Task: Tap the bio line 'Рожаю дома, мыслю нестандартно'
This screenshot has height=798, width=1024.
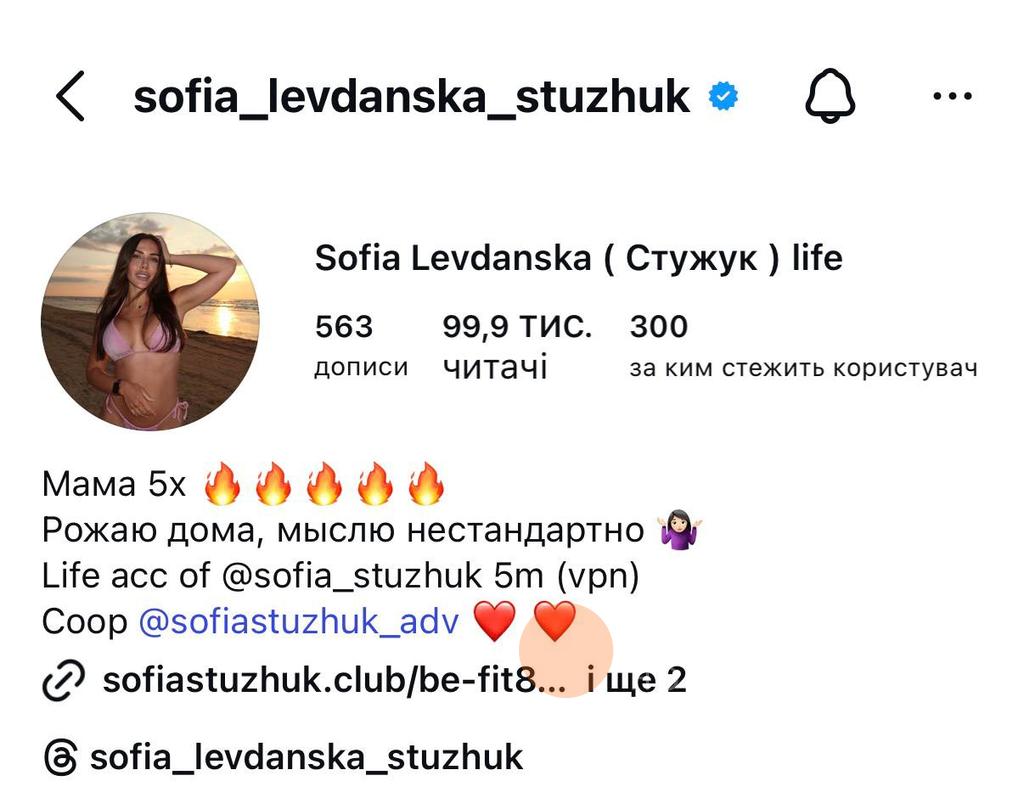Action: point(343,530)
